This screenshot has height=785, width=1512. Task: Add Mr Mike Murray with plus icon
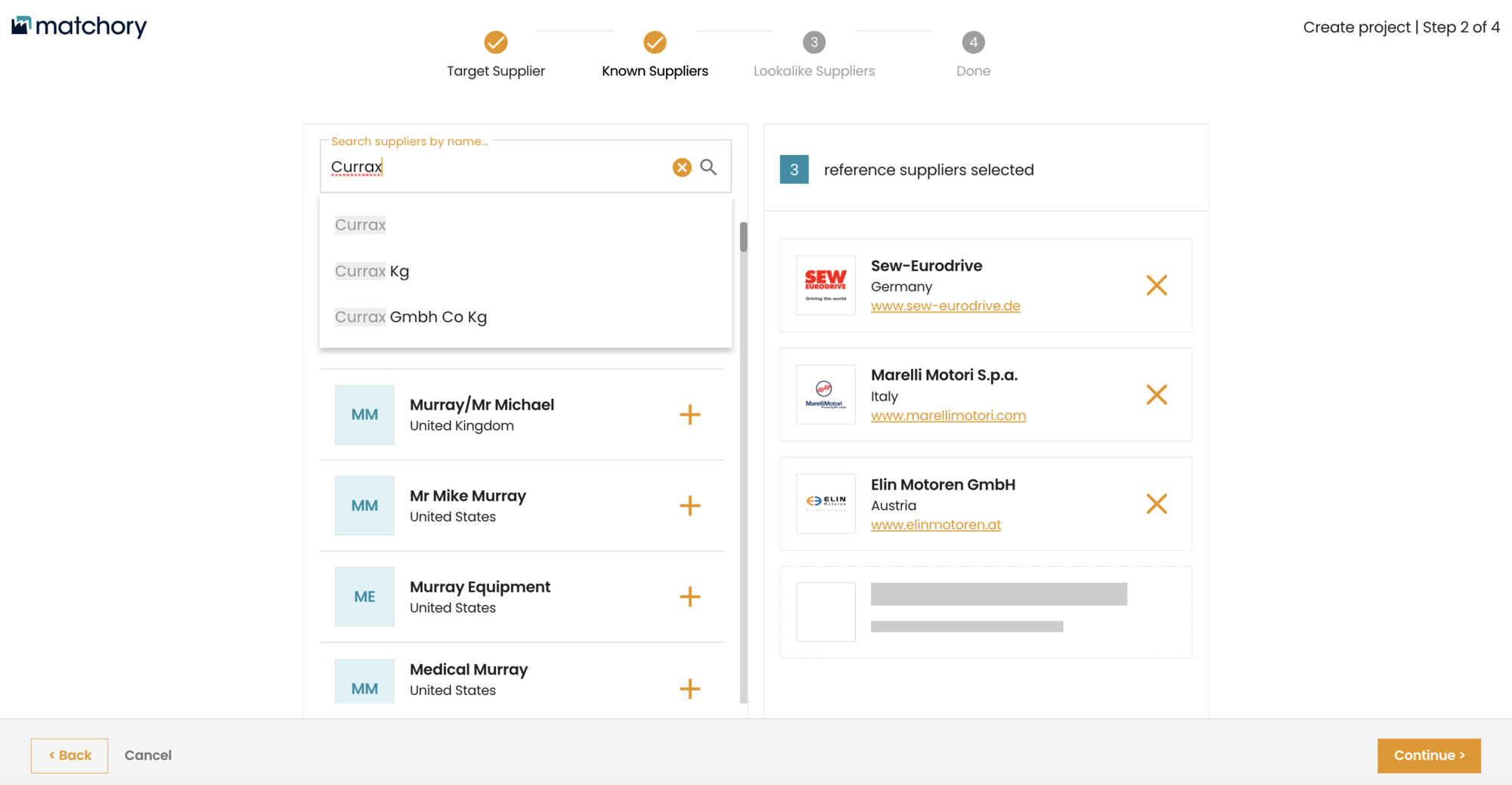click(689, 505)
